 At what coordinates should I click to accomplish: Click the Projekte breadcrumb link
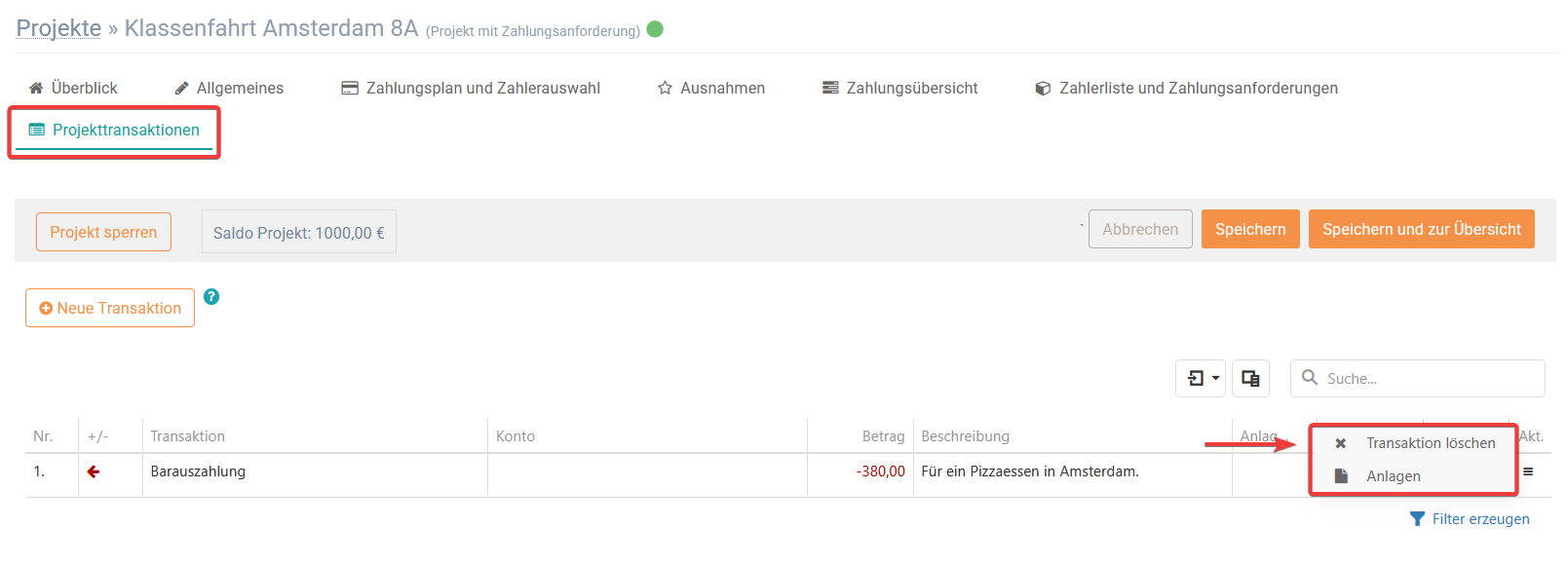(x=58, y=28)
